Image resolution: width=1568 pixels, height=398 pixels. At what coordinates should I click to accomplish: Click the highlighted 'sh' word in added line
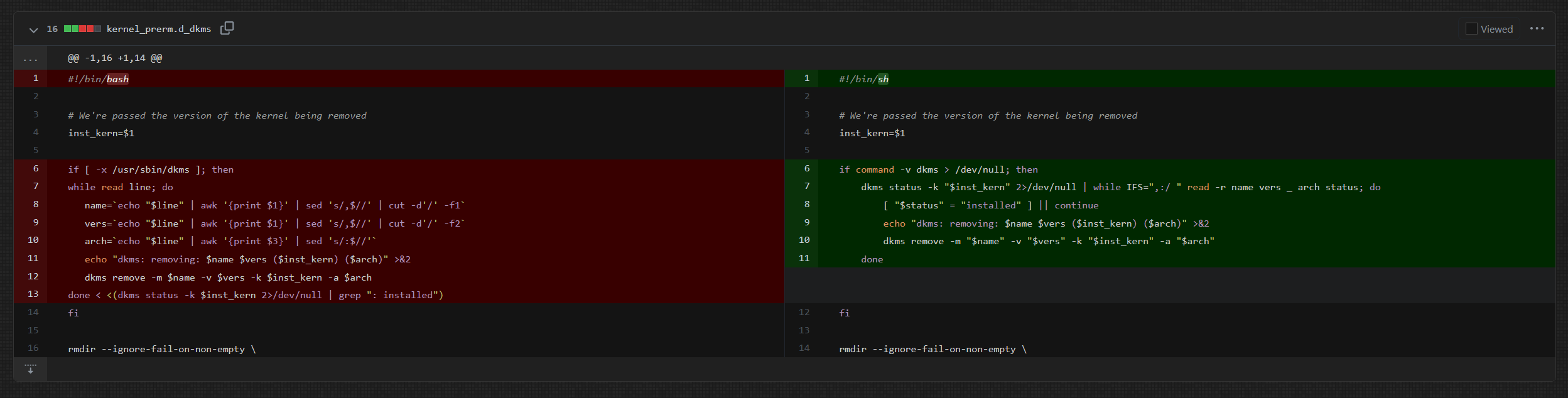883,79
